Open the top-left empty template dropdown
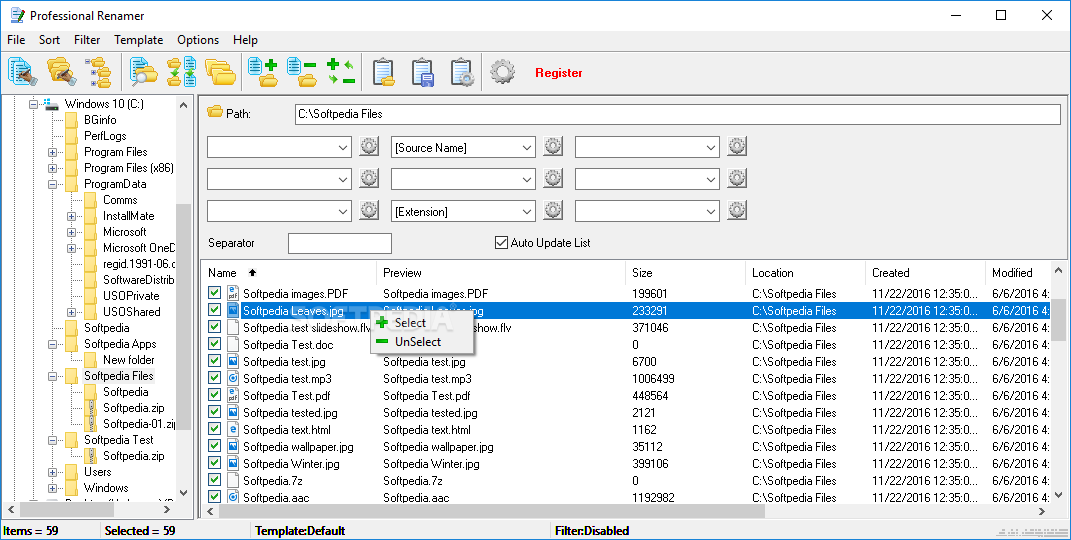This screenshot has width=1071, height=540. coord(343,147)
